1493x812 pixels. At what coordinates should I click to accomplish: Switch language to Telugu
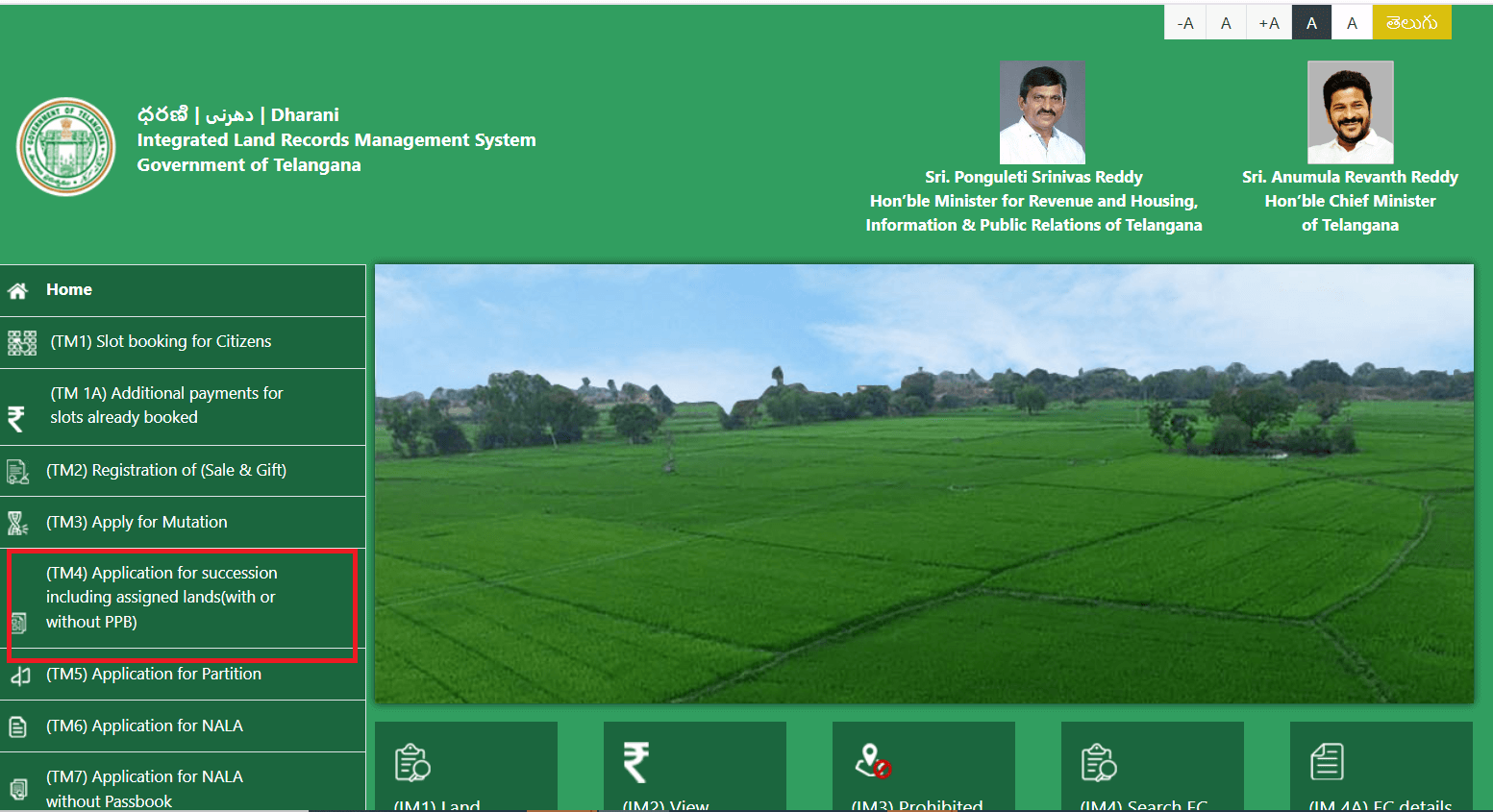1411,23
